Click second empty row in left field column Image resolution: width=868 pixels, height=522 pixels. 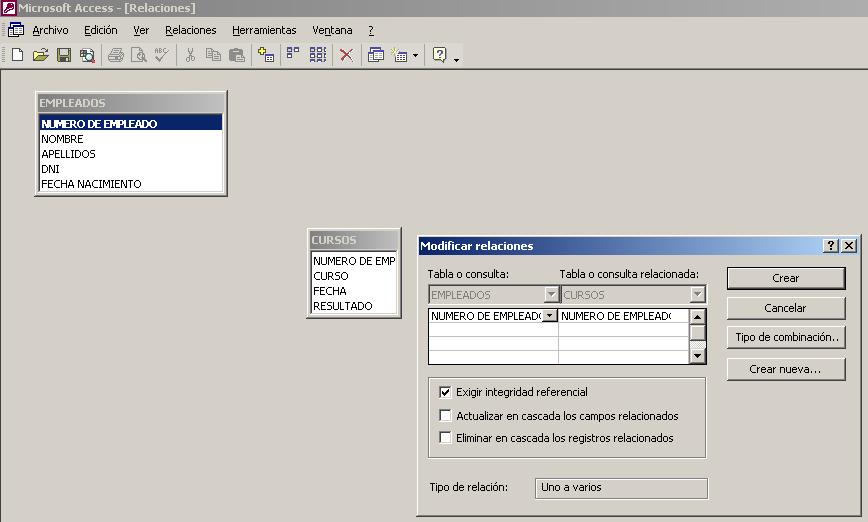[493, 343]
